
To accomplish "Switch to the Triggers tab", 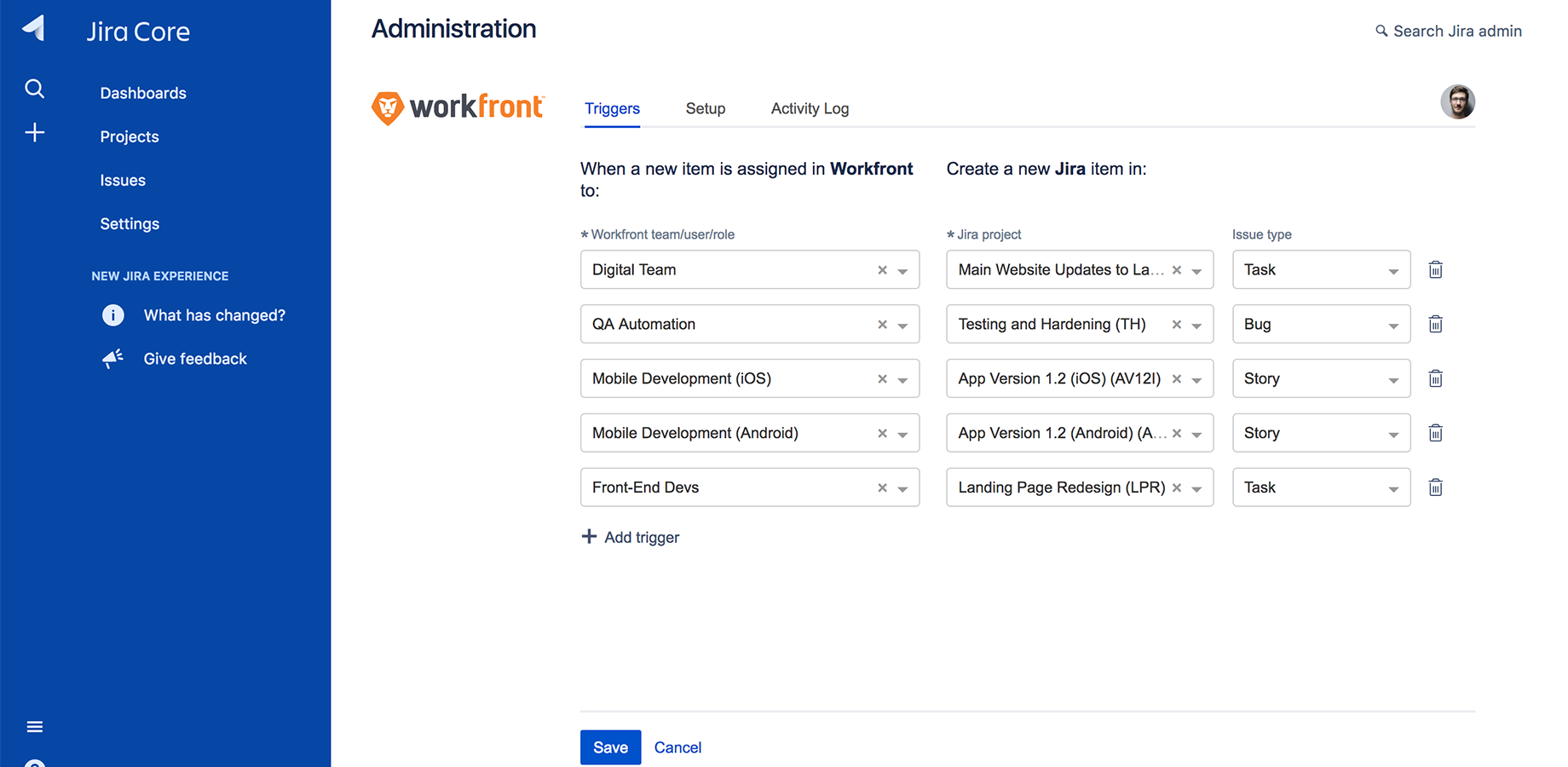I will (x=612, y=109).
